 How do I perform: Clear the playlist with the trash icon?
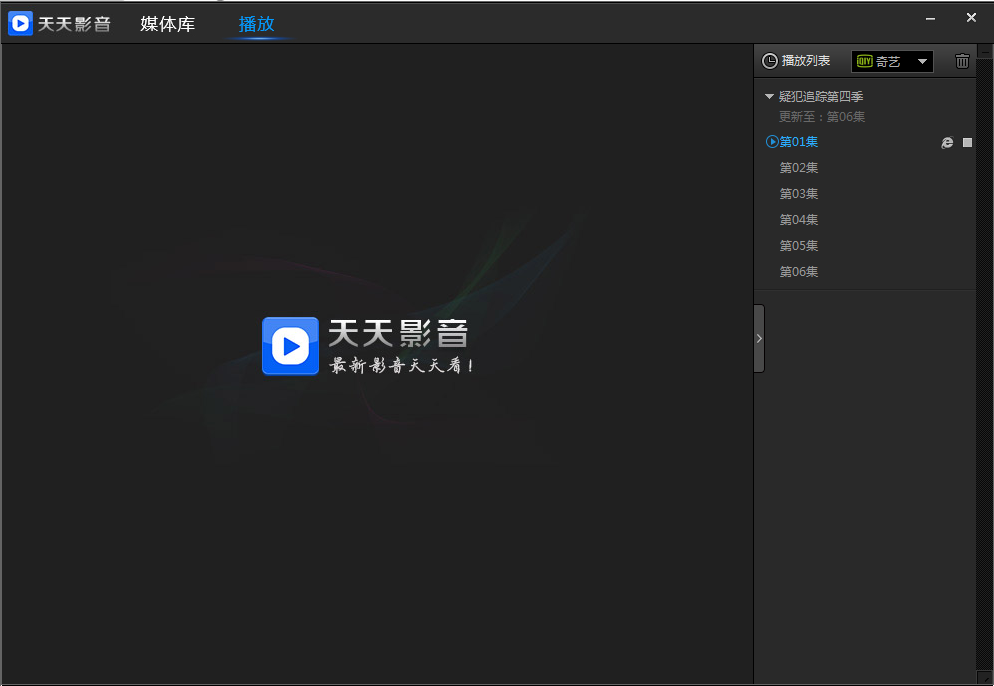tap(962, 61)
